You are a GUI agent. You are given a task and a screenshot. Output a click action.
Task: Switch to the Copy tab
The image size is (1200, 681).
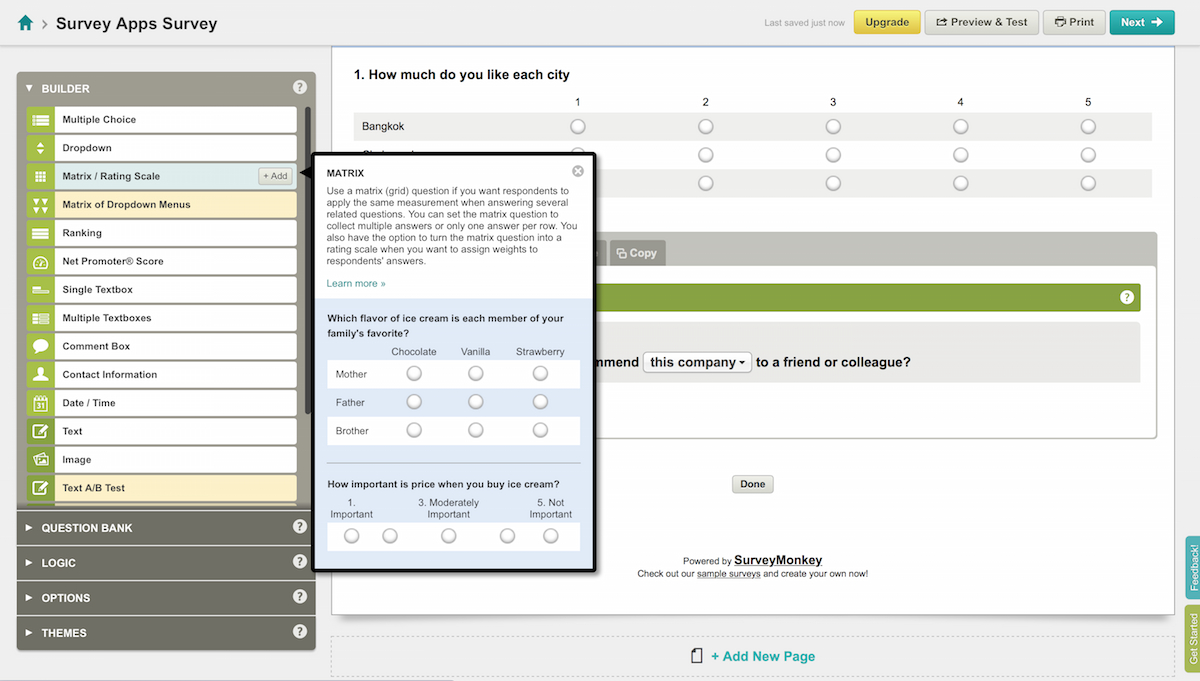pyautogui.click(x=637, y=253)
